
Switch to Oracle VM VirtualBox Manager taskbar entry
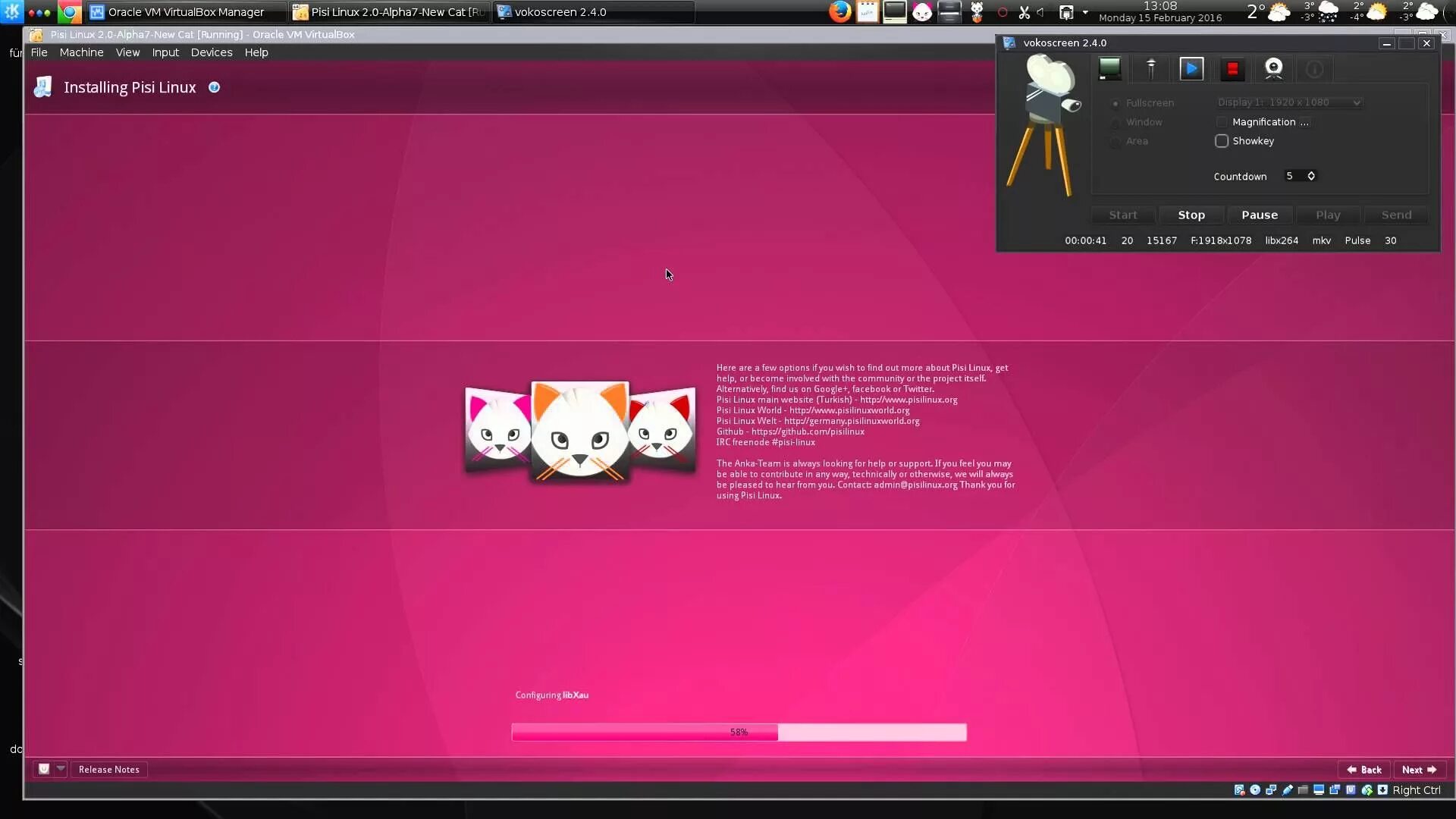185,12
